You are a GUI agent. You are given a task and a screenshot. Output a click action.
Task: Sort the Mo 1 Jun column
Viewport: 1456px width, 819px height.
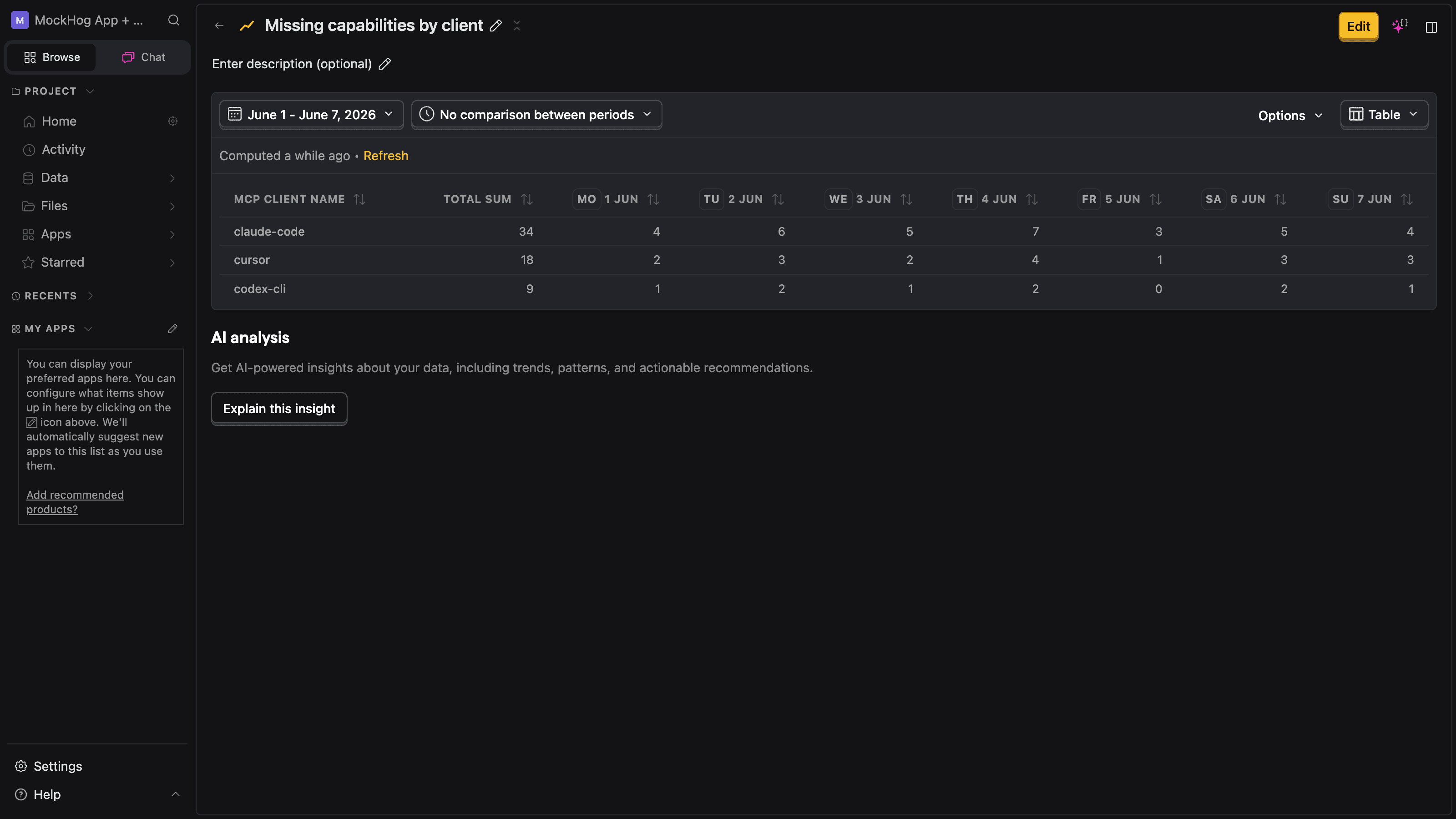coord(653,199)
